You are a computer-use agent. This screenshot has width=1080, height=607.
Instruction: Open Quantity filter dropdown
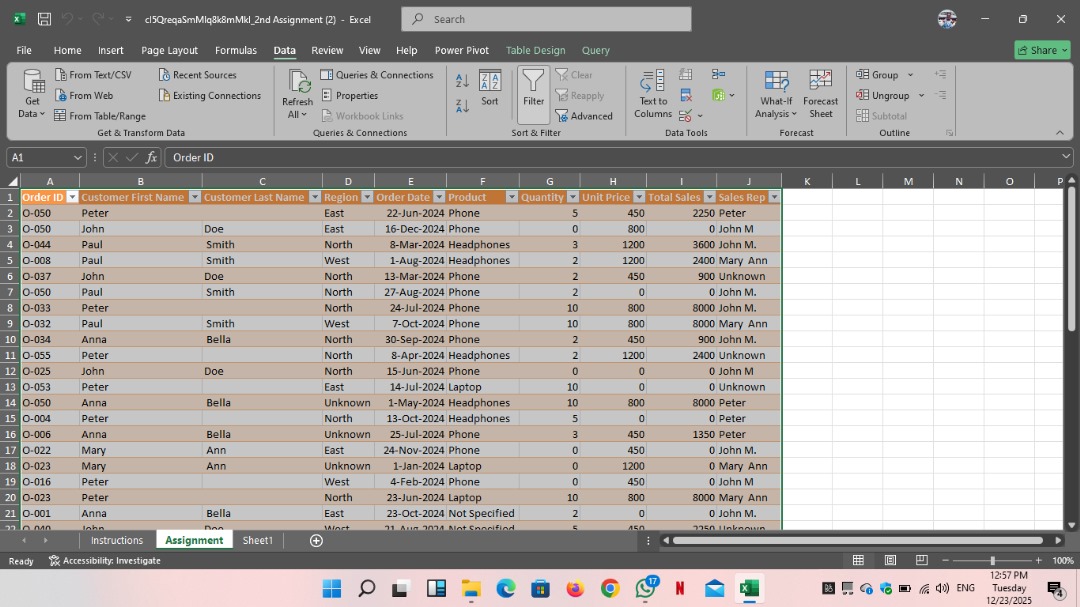point(572,197)
